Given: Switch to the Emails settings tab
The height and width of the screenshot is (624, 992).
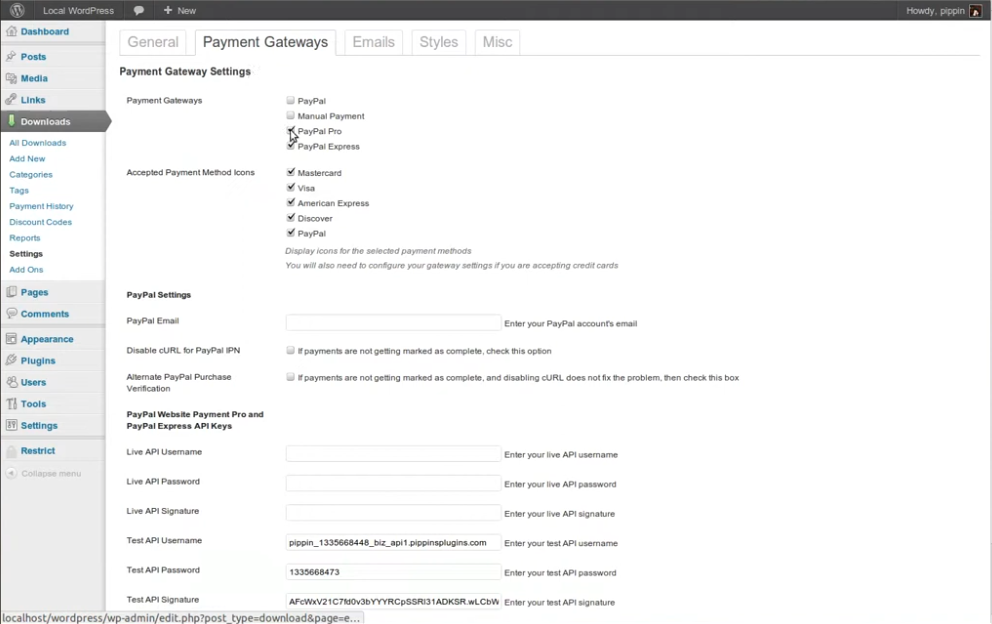Looking at the screenshot, I should [373, 42].
